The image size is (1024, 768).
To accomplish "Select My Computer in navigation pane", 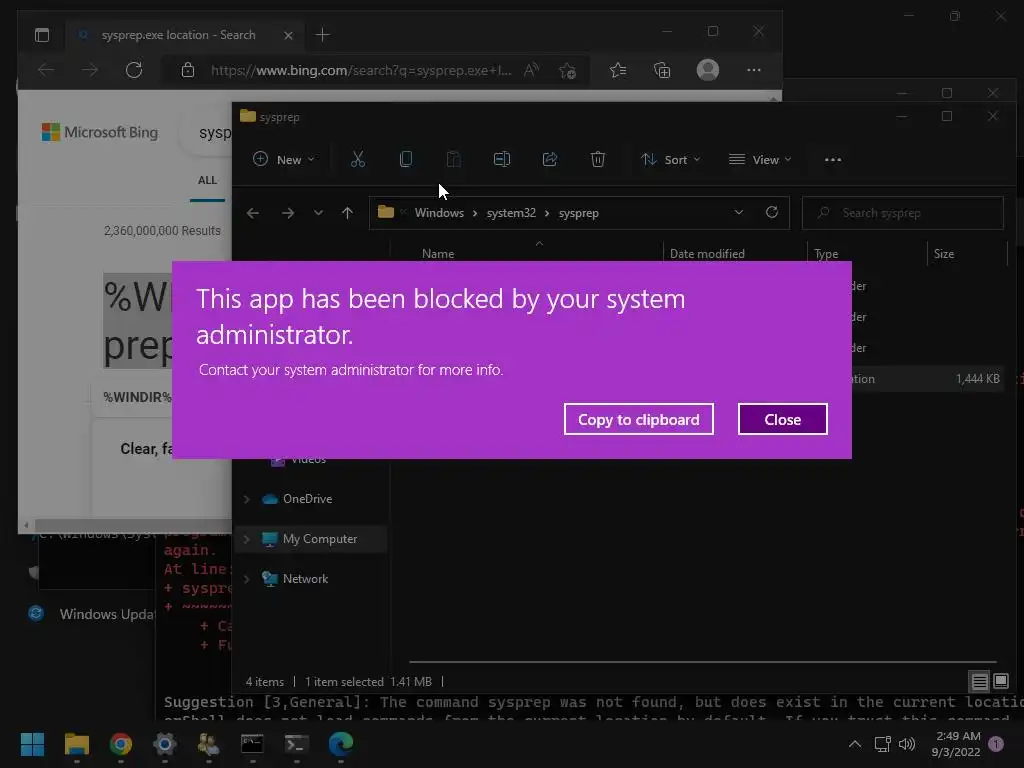I will [x=320, y=539].
